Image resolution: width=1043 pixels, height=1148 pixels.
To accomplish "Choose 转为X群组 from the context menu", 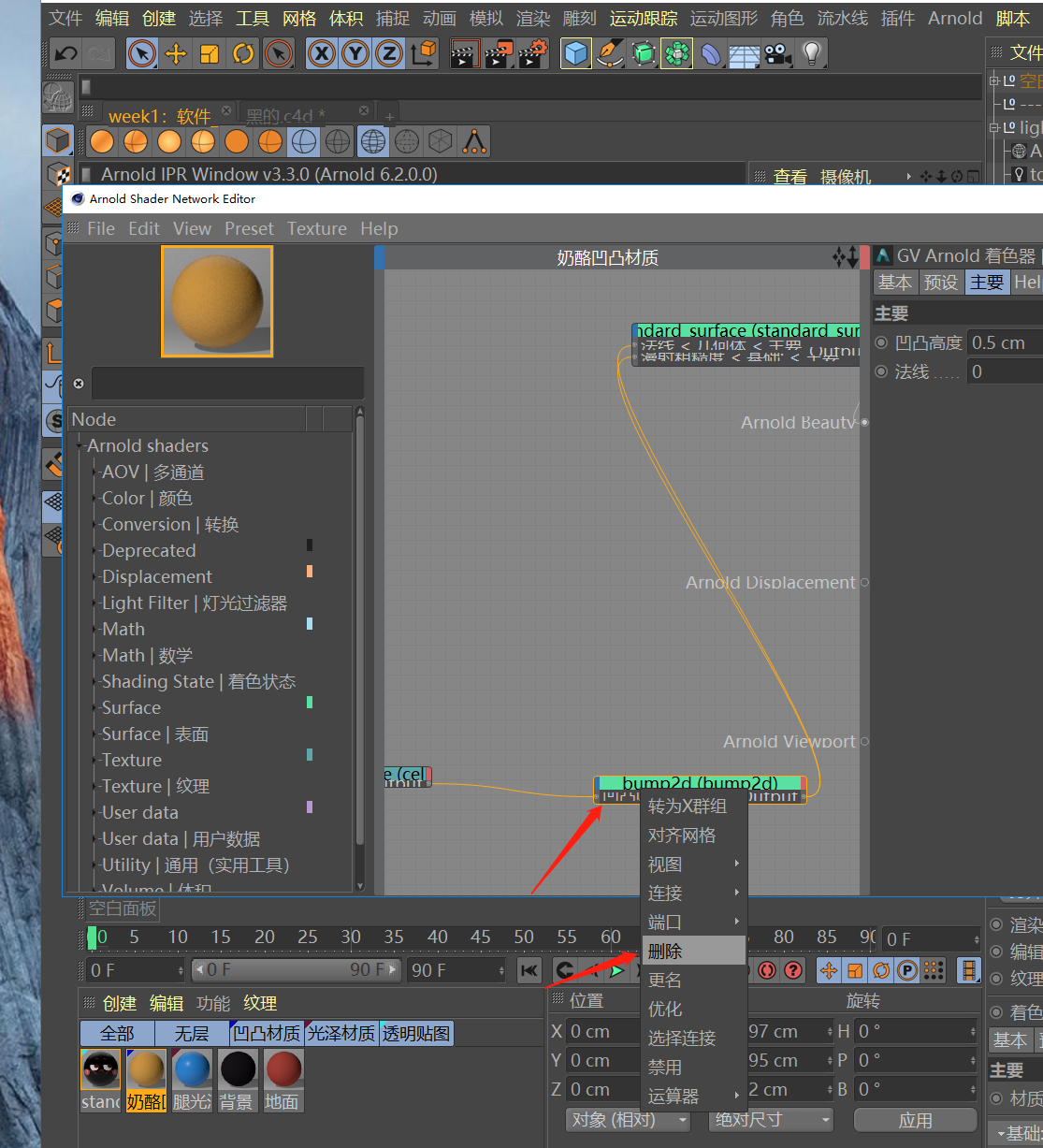I will [x=693, y=806].
